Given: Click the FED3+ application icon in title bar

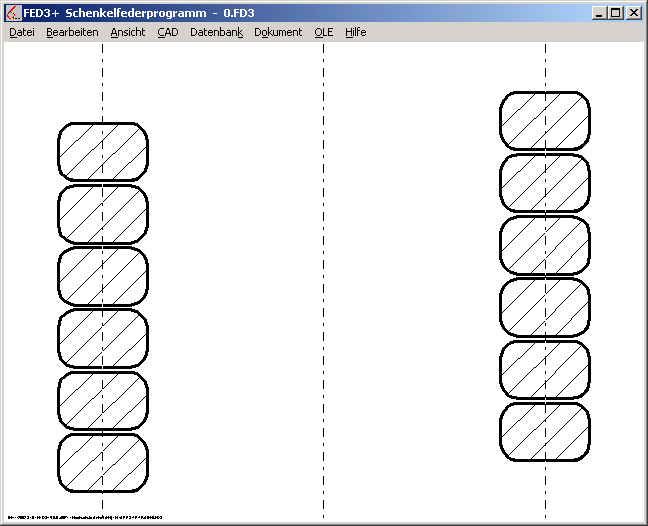Looking at the screenshot, I should click(14, 13).
